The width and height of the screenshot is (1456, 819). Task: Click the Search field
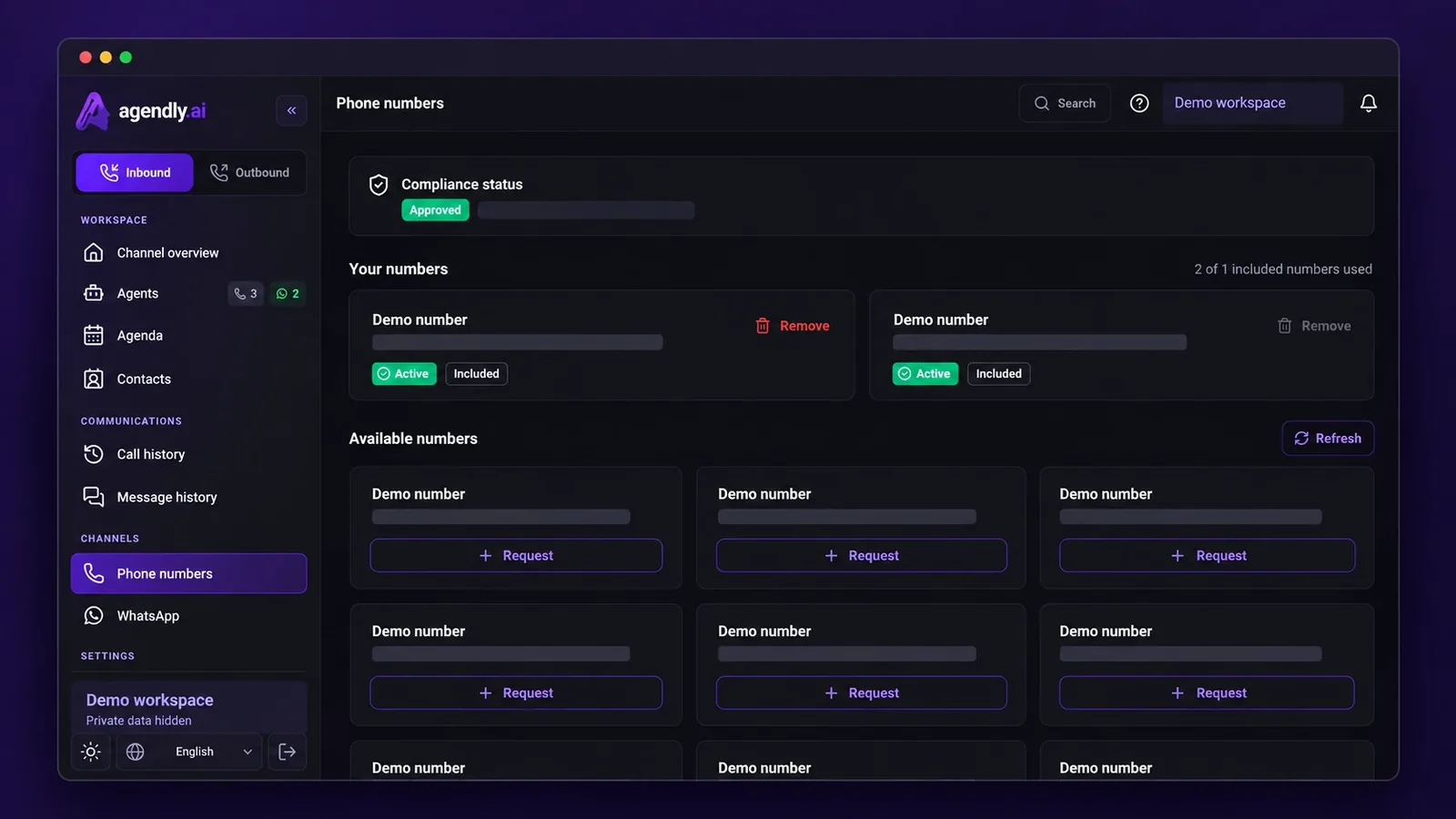[x=1065, y=103]
